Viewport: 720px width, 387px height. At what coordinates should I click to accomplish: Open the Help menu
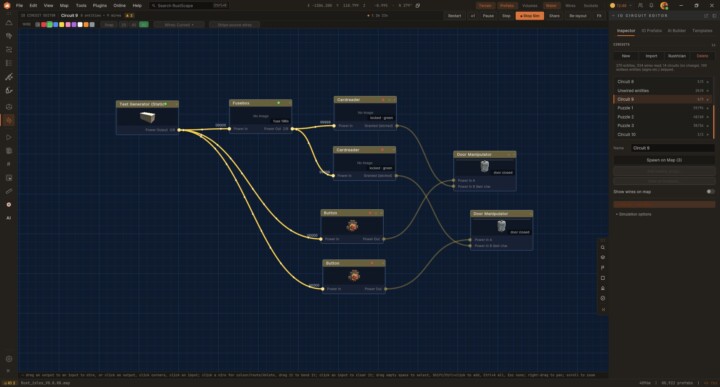(137, 6)
